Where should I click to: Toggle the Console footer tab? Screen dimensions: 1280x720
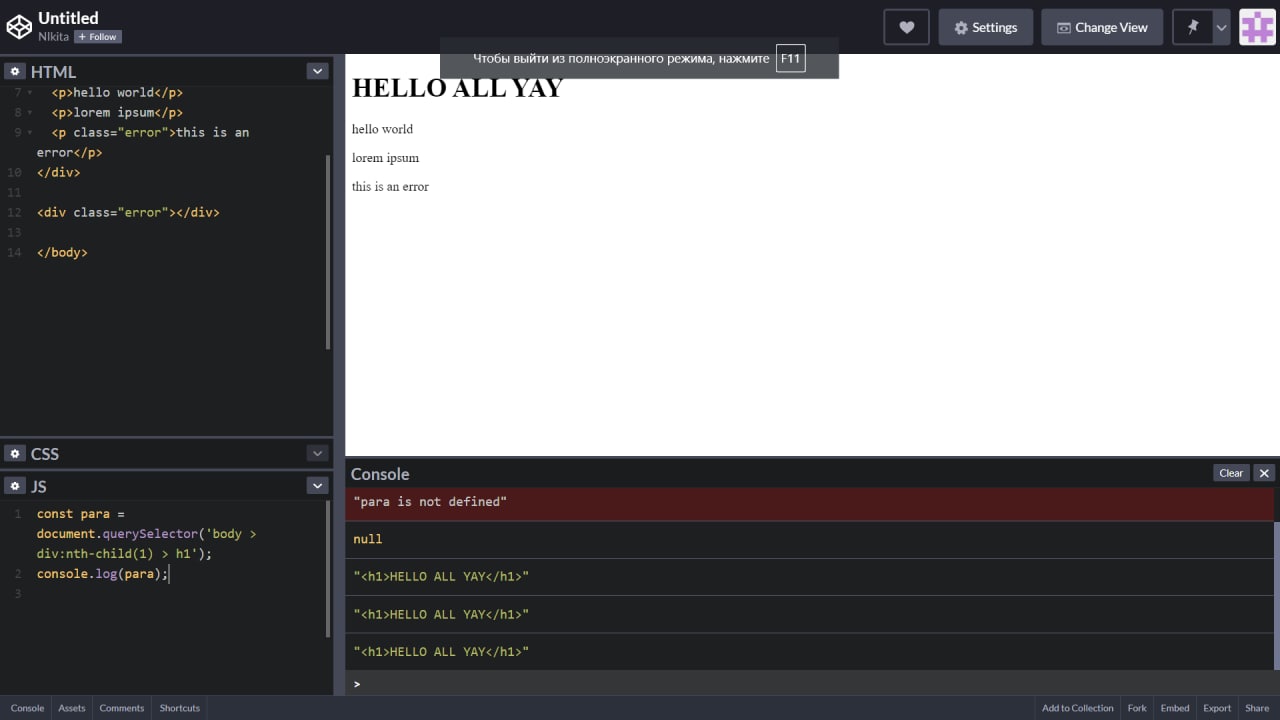(x=27, y=708)
